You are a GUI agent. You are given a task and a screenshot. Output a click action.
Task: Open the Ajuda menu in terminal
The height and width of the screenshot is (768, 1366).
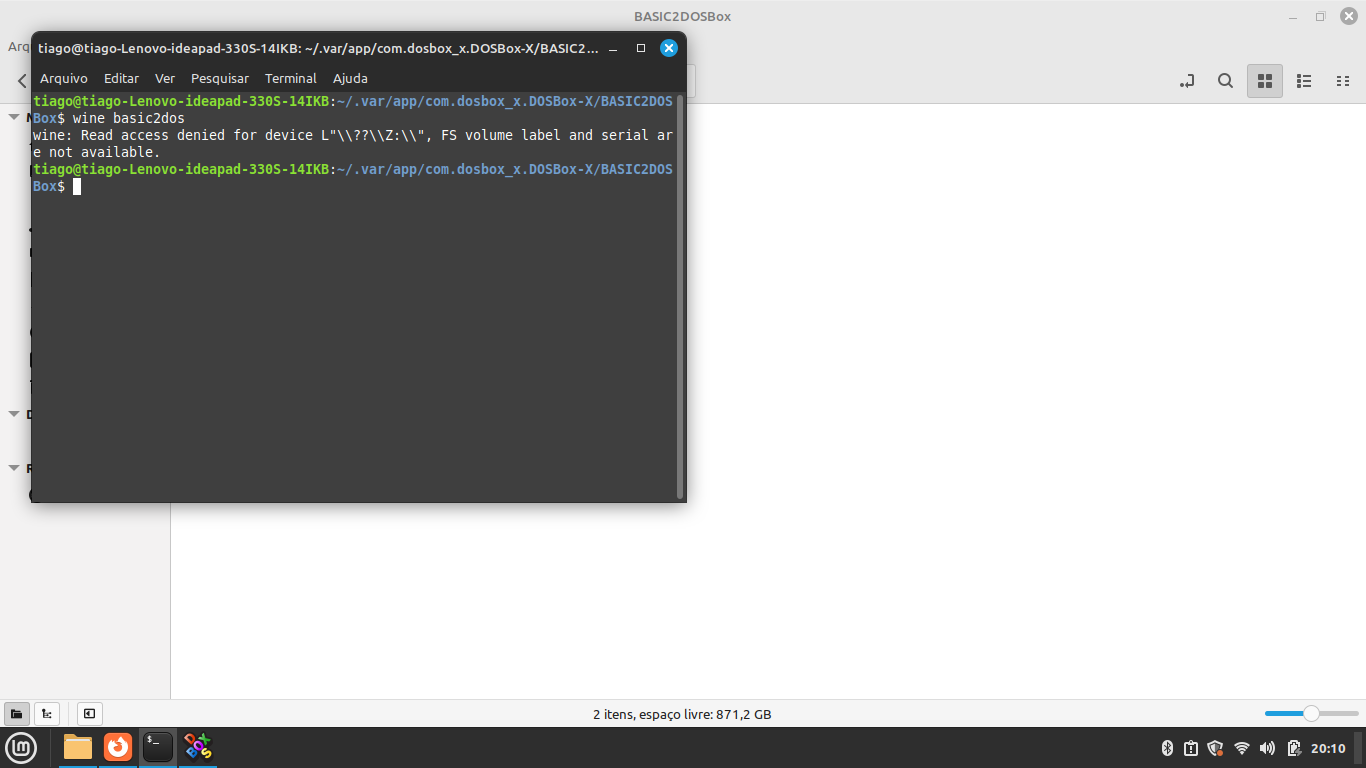[350, 78]
